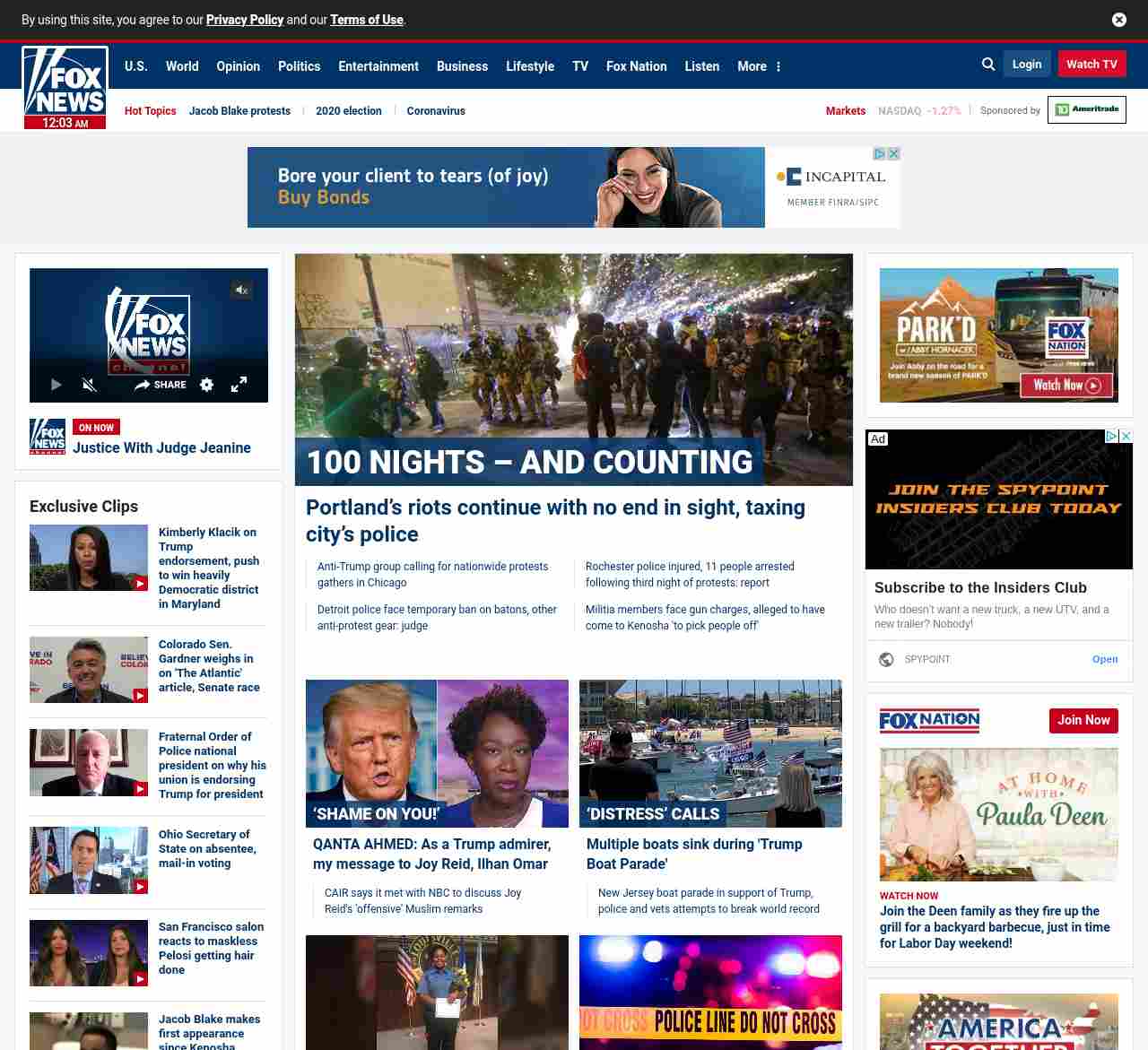Play the Fox News live video
The image size is (1148, 1050).
click(x=56, y=385)
